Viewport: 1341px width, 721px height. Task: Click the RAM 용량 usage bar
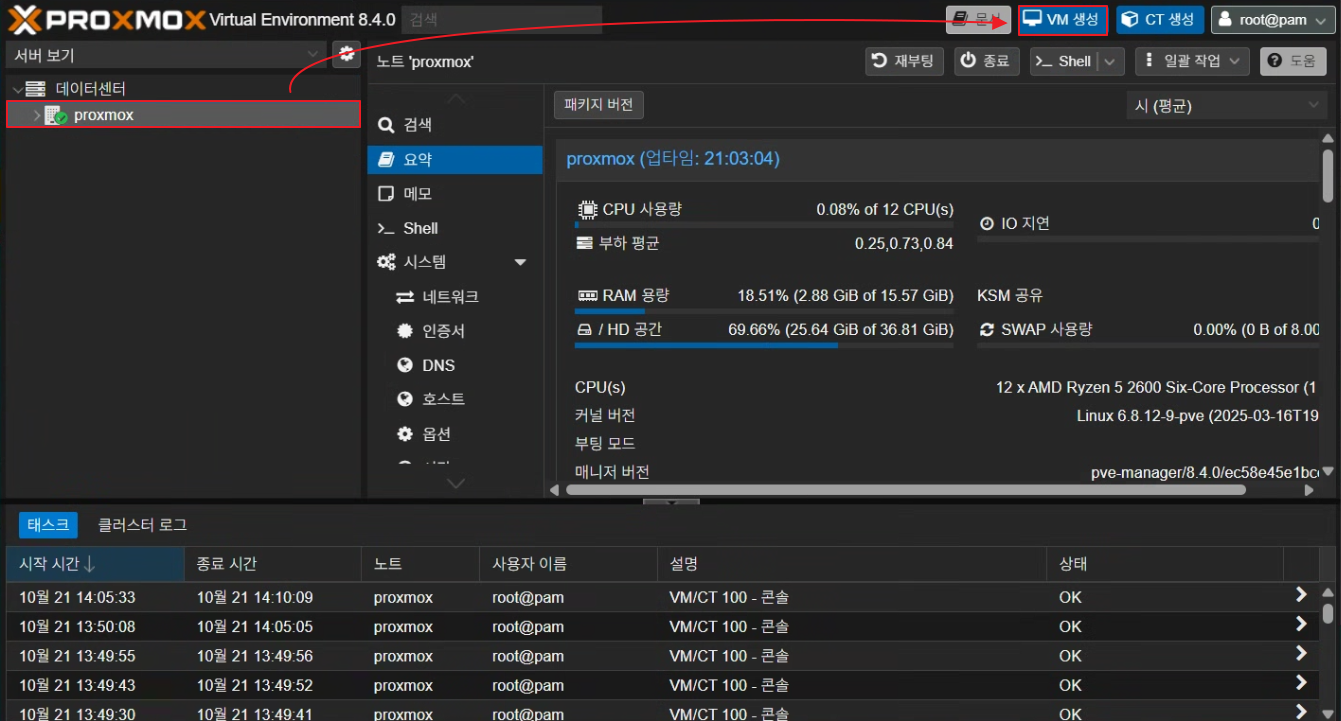click(764, 311)
